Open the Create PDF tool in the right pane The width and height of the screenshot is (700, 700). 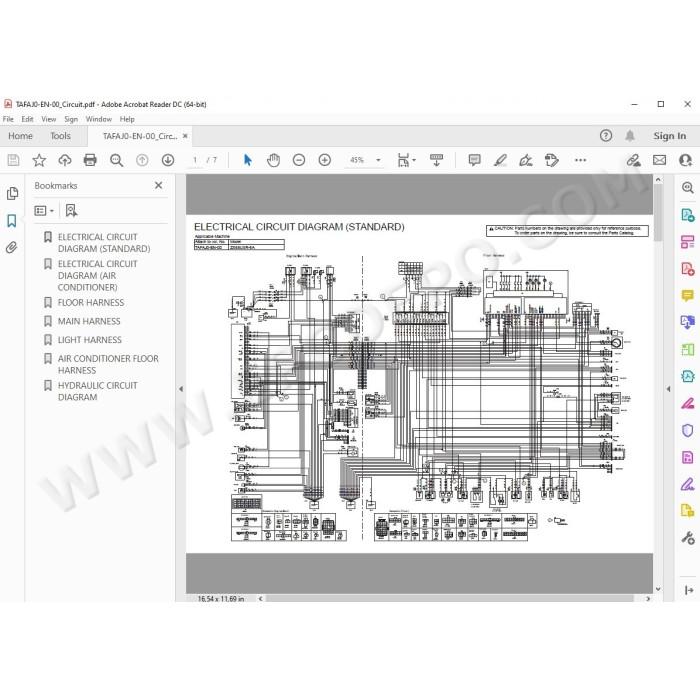pos(688,268)
